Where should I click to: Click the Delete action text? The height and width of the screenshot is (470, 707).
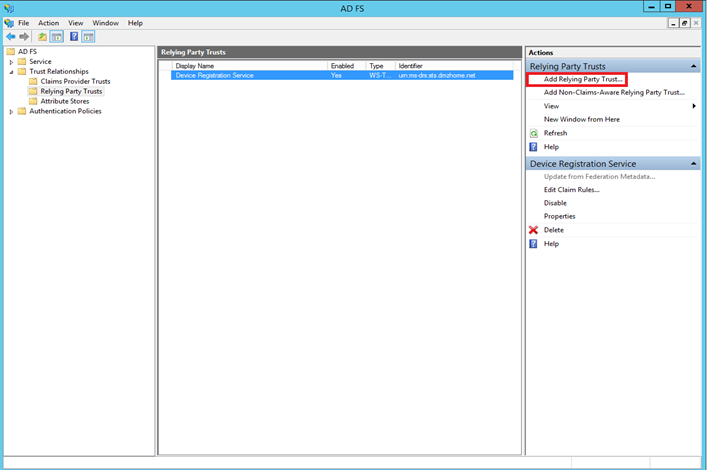pos(554,230)
